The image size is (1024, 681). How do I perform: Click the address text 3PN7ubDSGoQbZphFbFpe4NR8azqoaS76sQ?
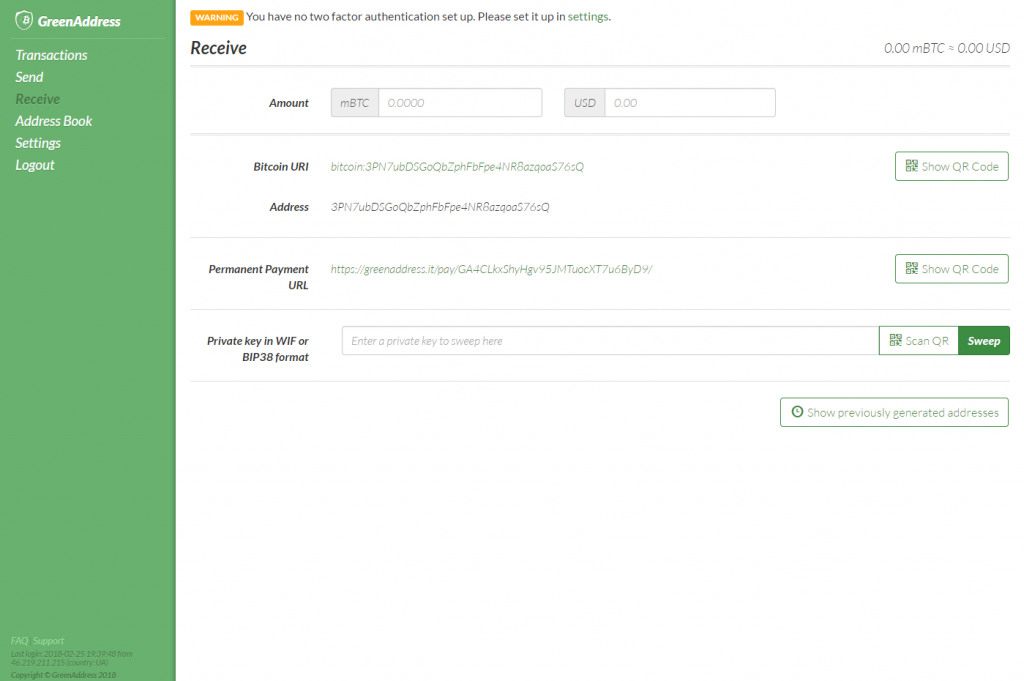tap(440, 207)
